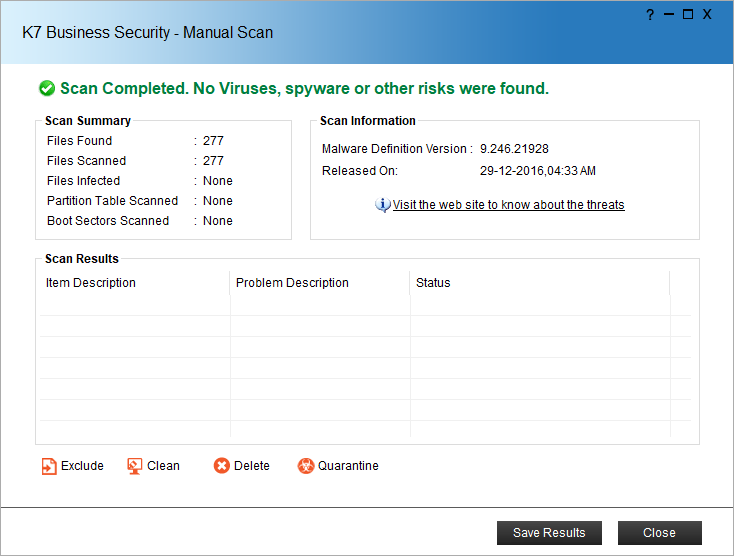Click the Status column header

[x=433, y=283]
